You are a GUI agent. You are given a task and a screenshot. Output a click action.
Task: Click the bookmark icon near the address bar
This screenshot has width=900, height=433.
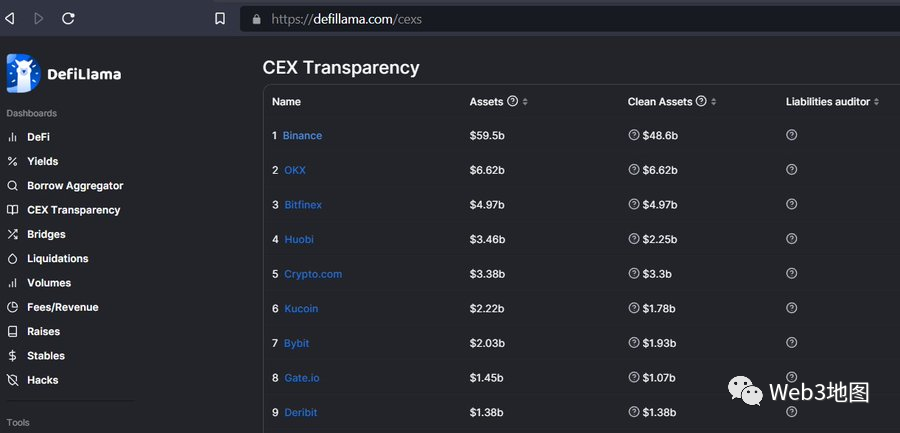coord(220,18)
